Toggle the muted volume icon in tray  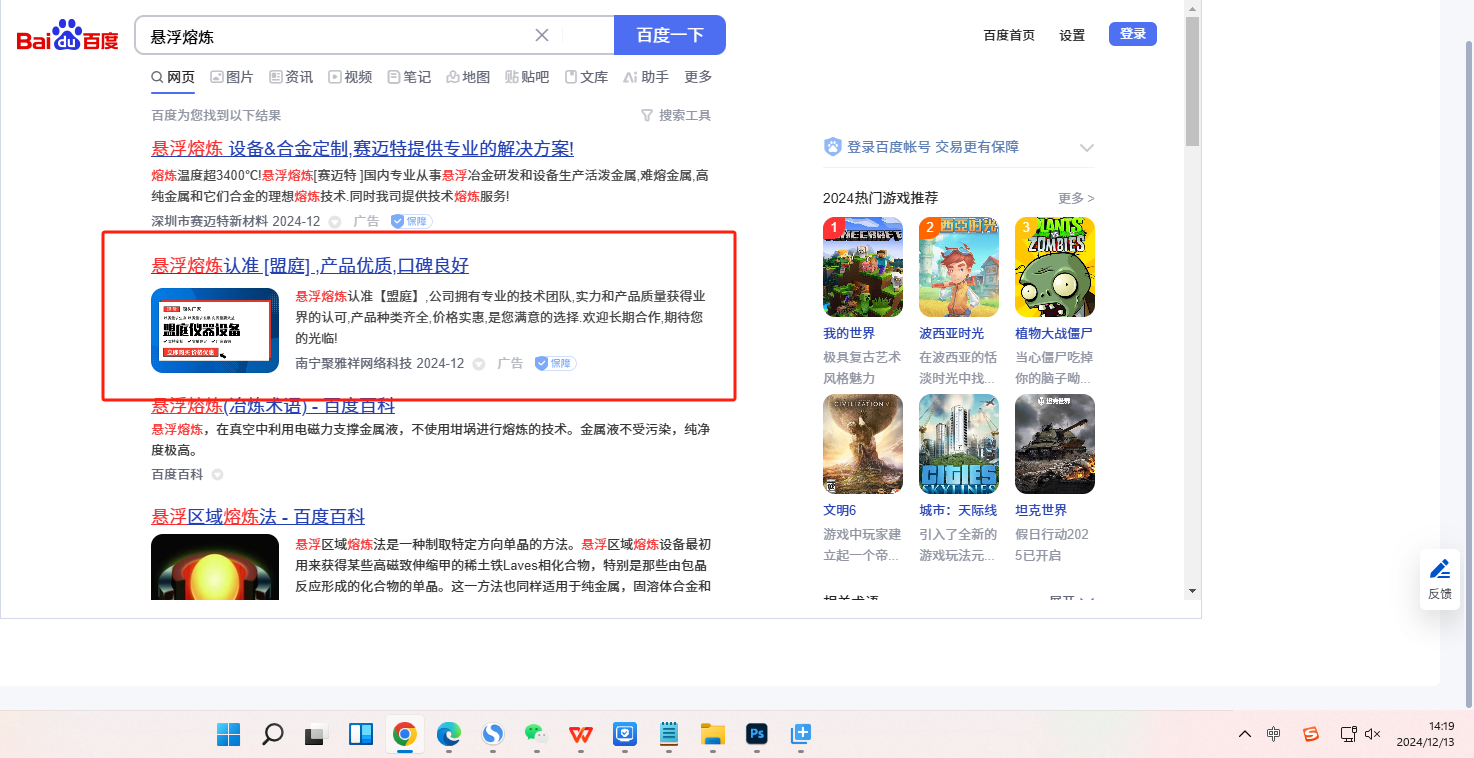[x=1373, y=734]
